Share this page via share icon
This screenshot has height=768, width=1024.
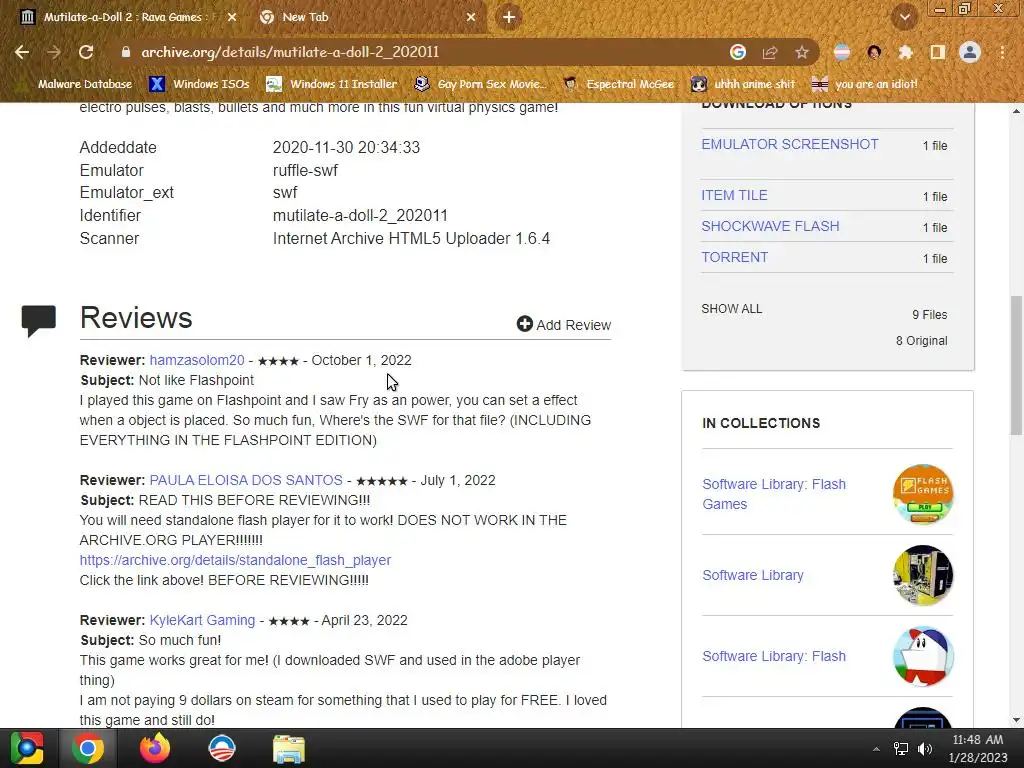click(770, 52)
